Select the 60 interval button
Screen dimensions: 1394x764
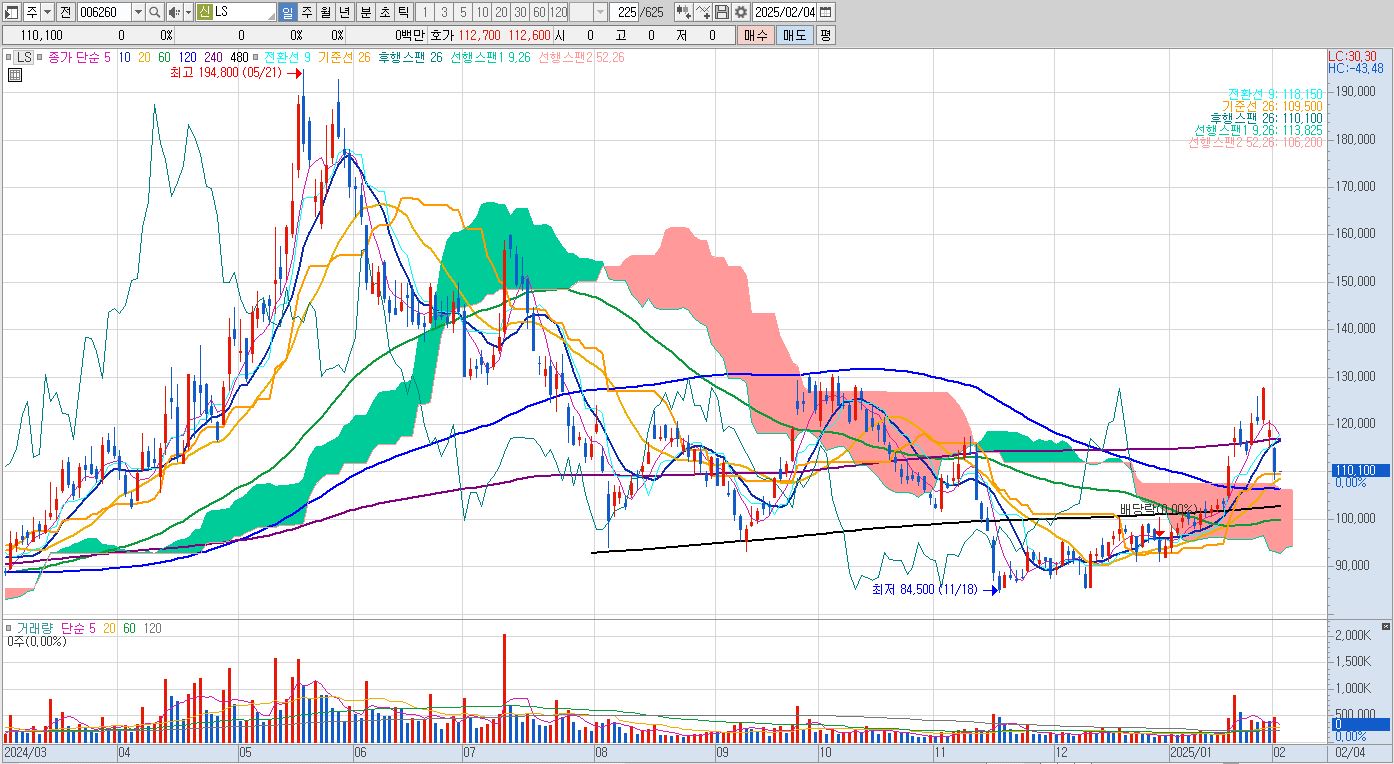point(539,12)
